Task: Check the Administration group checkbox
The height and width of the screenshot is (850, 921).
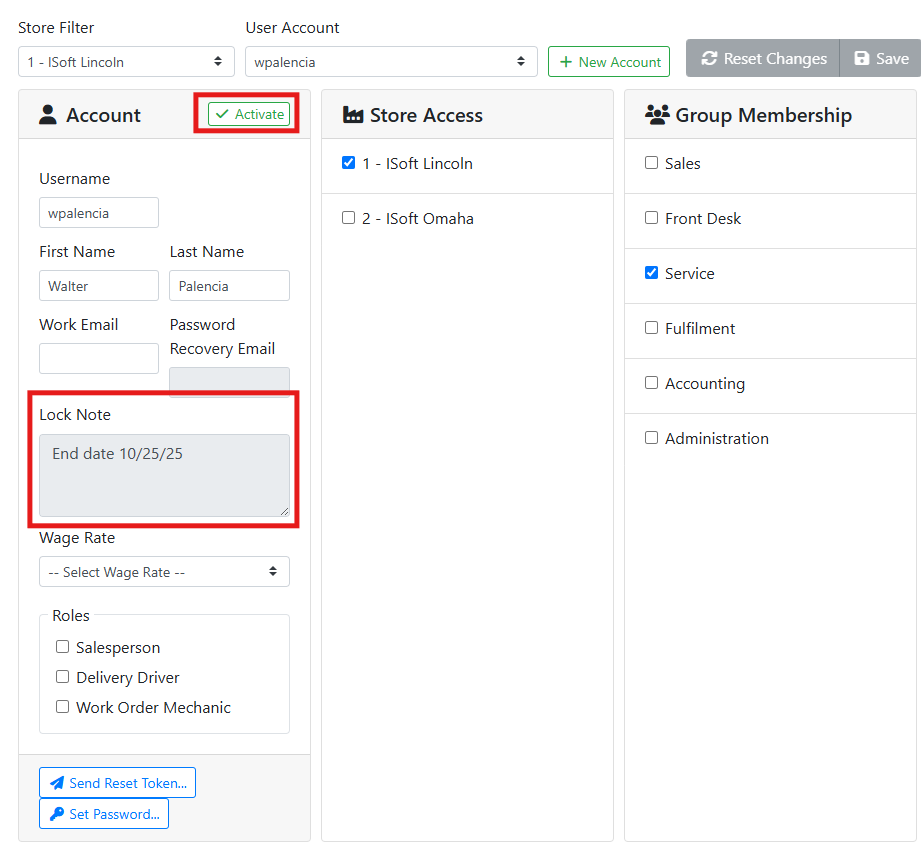Action: point(652,438)
